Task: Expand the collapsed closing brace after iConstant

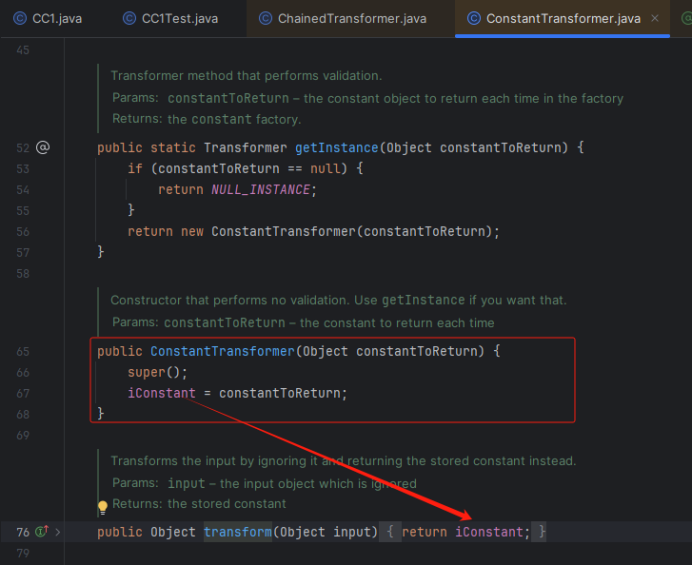Action: (x=541, y=532)
